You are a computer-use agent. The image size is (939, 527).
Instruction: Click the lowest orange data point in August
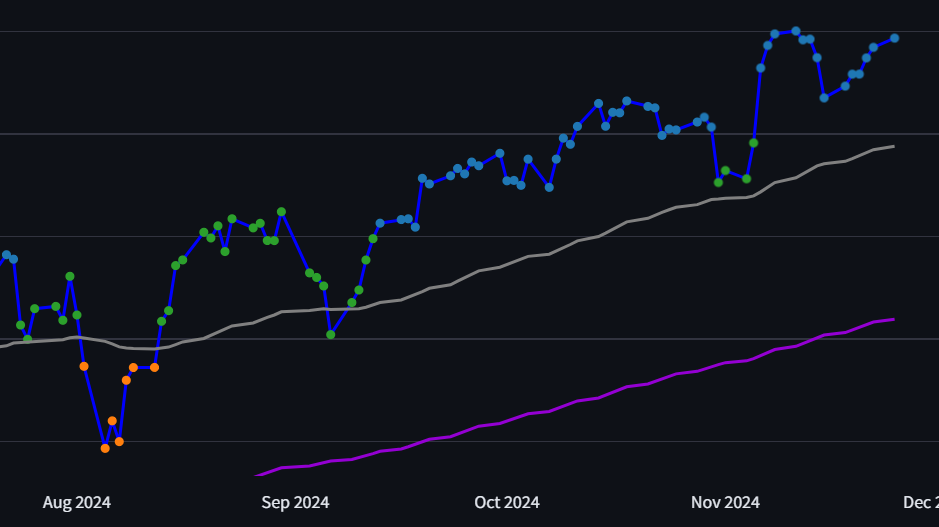tap(105, 448)
